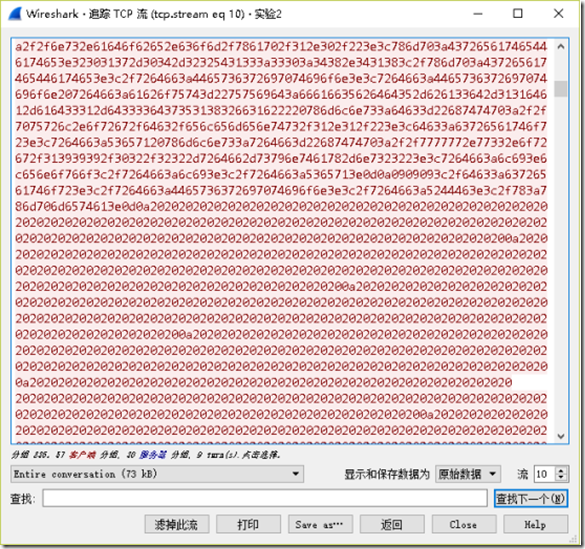Click the Wireshark shark fin title icon

pyautogui.click(x=15, y=14)
